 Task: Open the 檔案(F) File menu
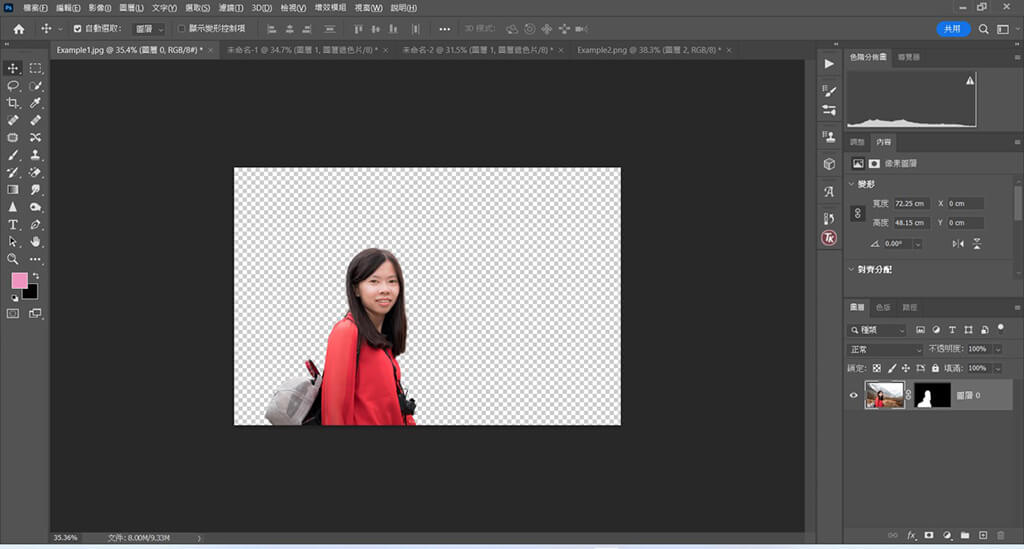pos(35,8)
